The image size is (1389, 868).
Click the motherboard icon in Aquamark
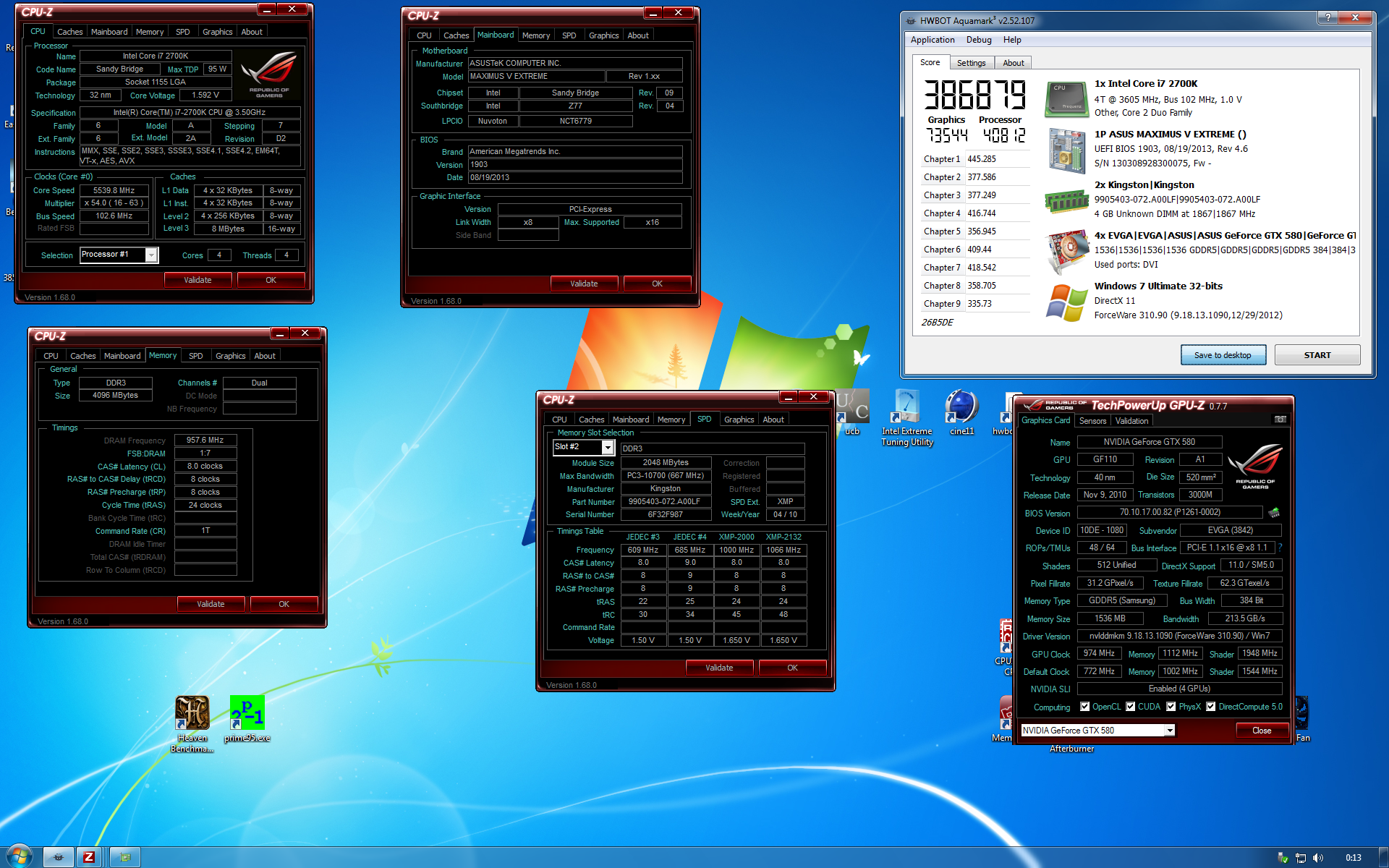click(1066, 150)
